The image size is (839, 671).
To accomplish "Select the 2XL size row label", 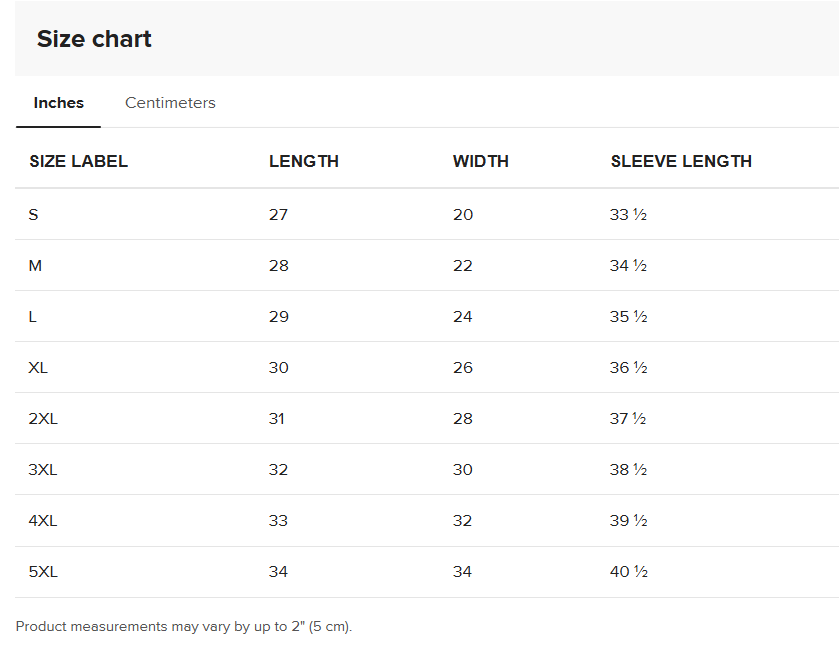I will tap(43, 419).
